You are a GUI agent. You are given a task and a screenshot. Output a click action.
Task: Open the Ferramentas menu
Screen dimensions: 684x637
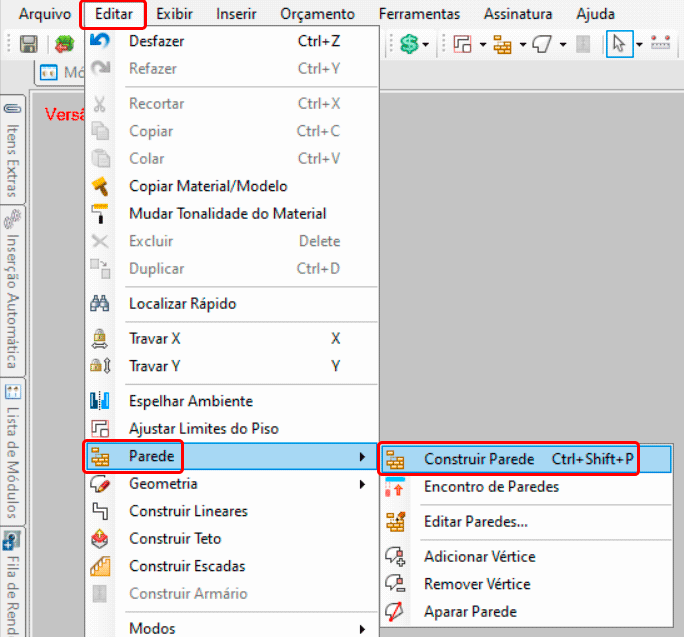tap(419, 14)
